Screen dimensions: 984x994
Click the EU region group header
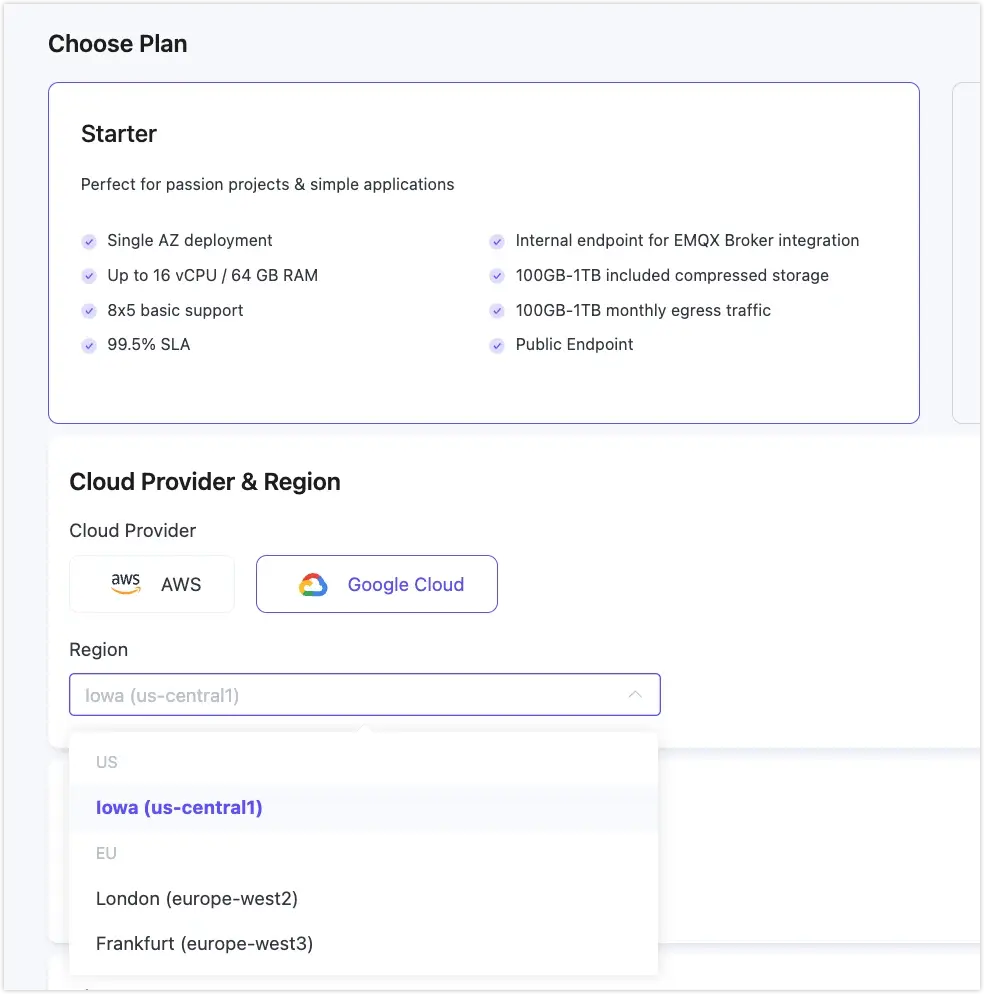point(106,853)
